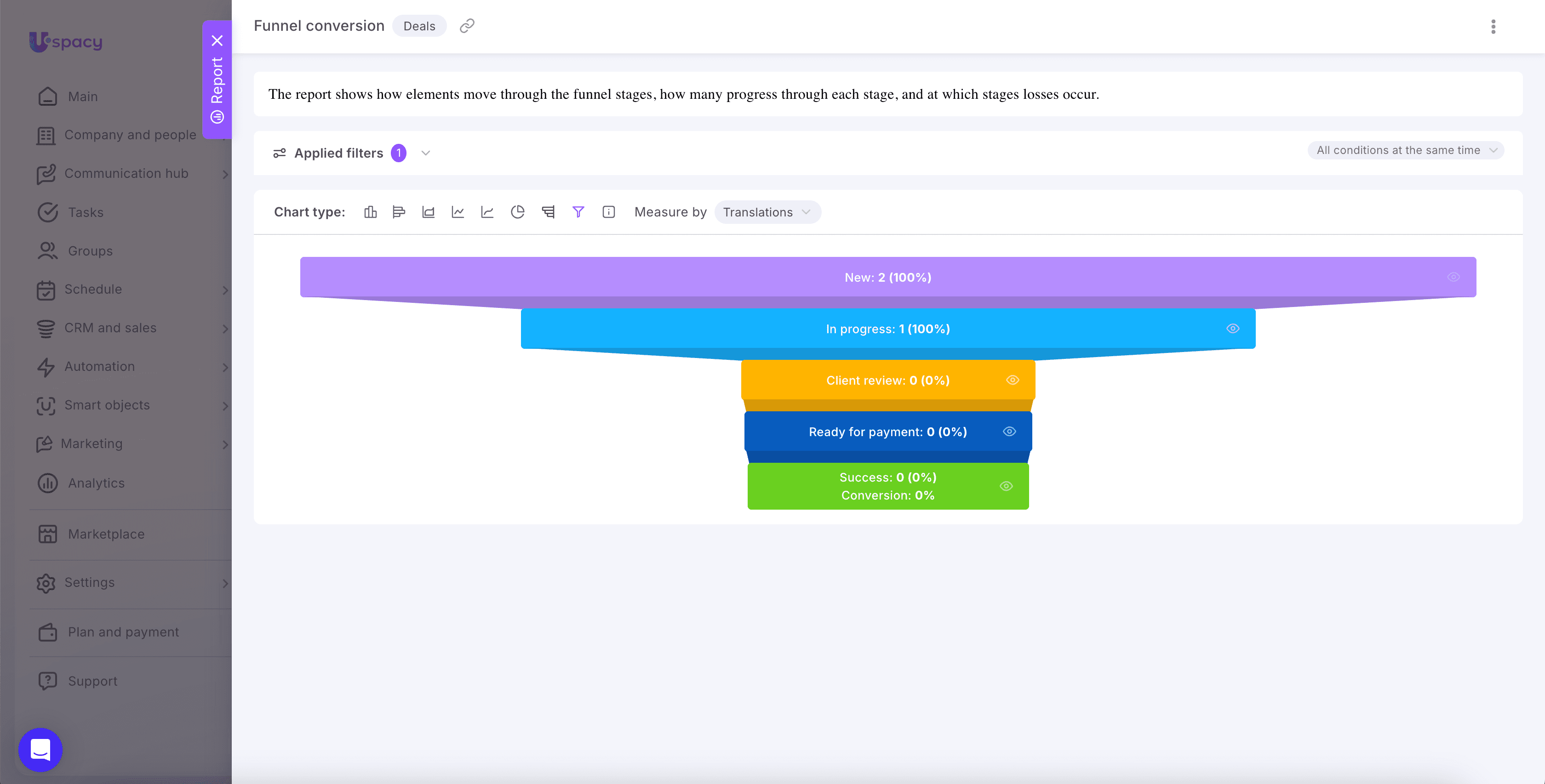This screenshot has height=784, width=1545.
Task: Copy the report link icon
Action: [467, 26]
